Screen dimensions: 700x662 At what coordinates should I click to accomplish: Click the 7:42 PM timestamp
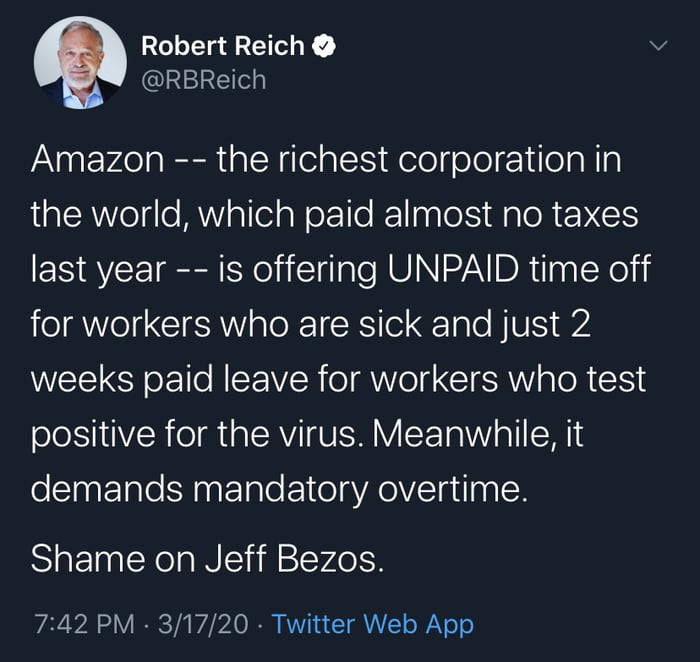tap(83, 625)
